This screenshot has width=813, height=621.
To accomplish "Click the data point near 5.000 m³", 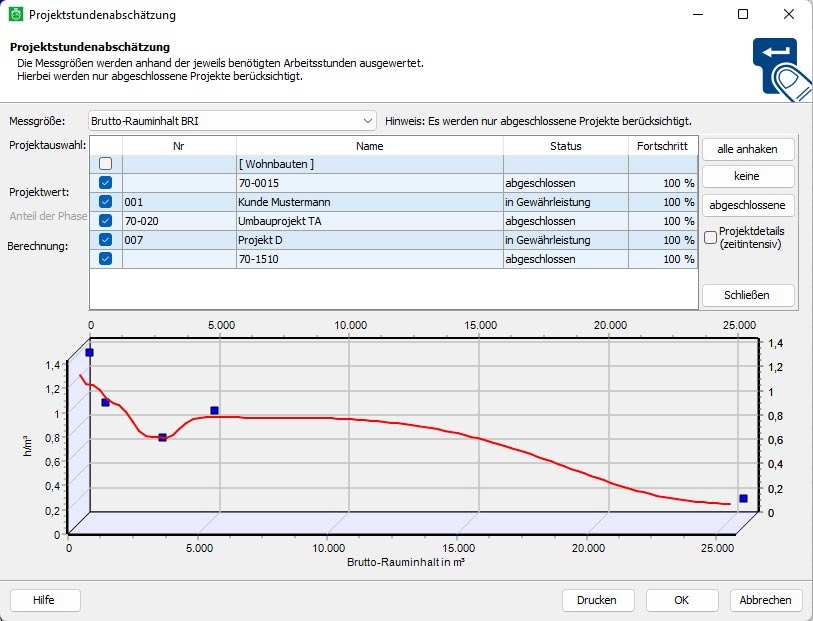I will [x=214, y=411].
